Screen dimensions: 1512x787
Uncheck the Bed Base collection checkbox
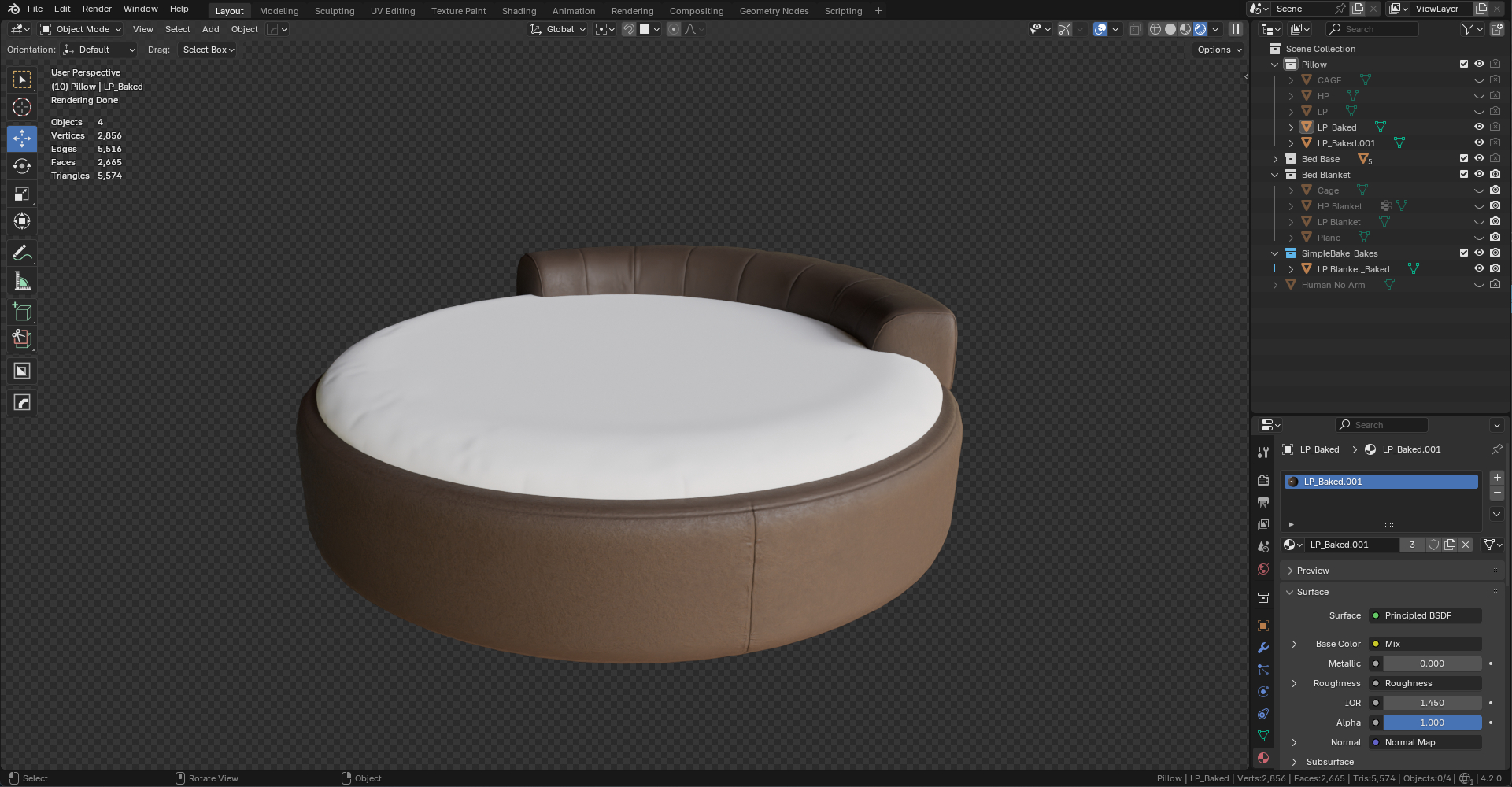point(1464,158)
